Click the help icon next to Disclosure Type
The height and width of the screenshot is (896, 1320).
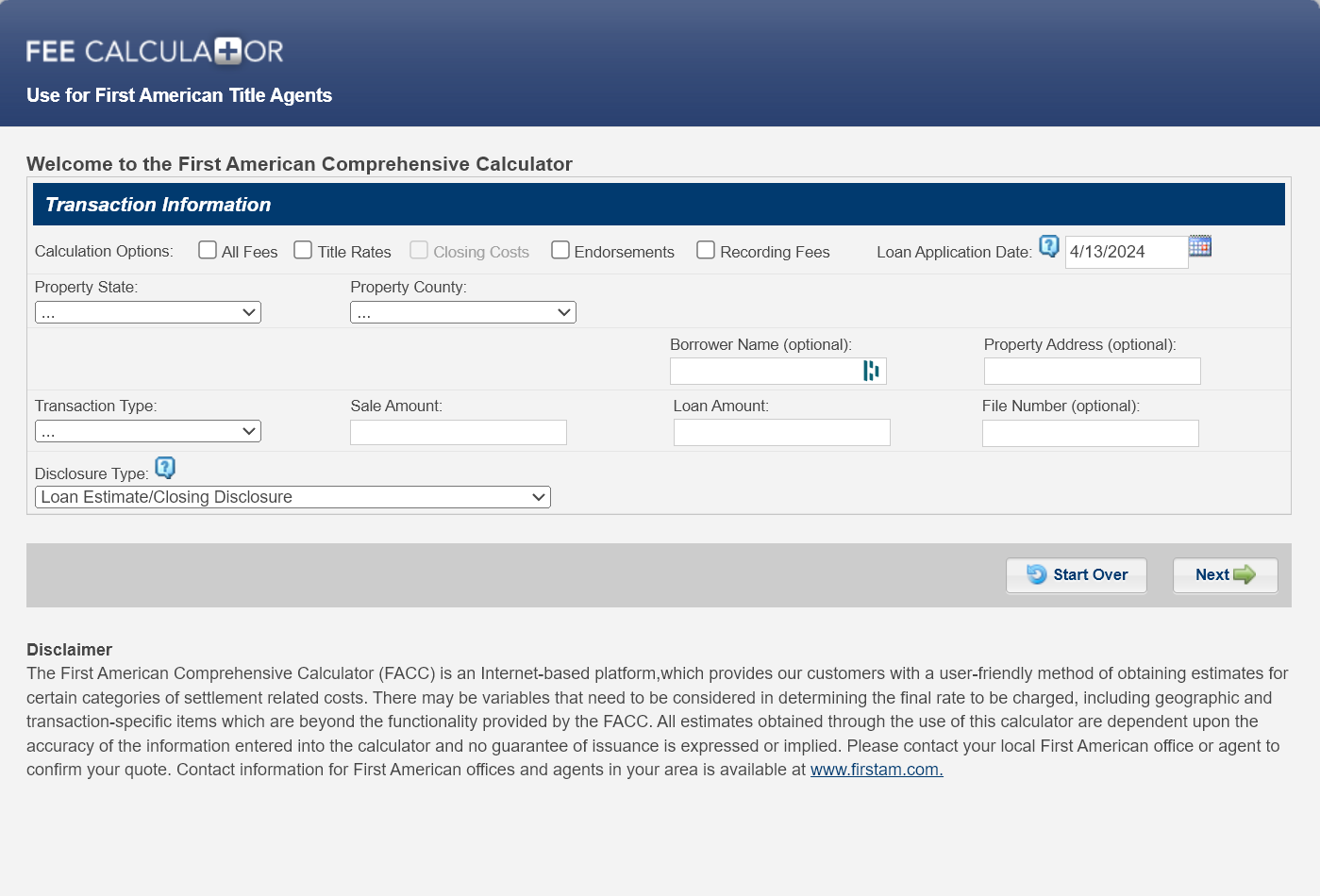[165, 468]
